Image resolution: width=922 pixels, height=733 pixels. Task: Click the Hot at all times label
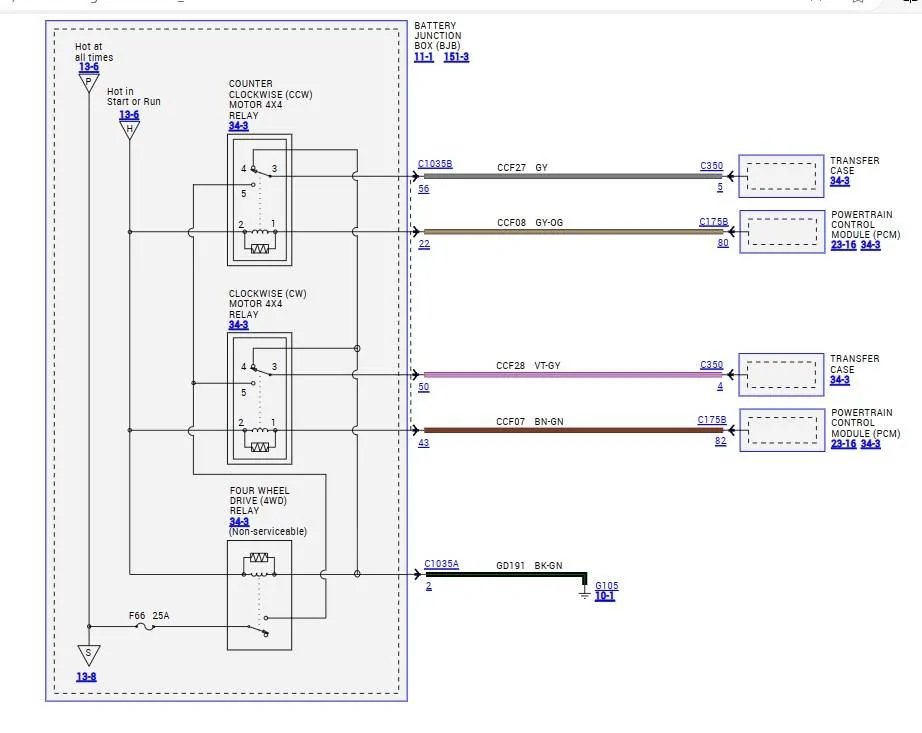tap(94, 52)
